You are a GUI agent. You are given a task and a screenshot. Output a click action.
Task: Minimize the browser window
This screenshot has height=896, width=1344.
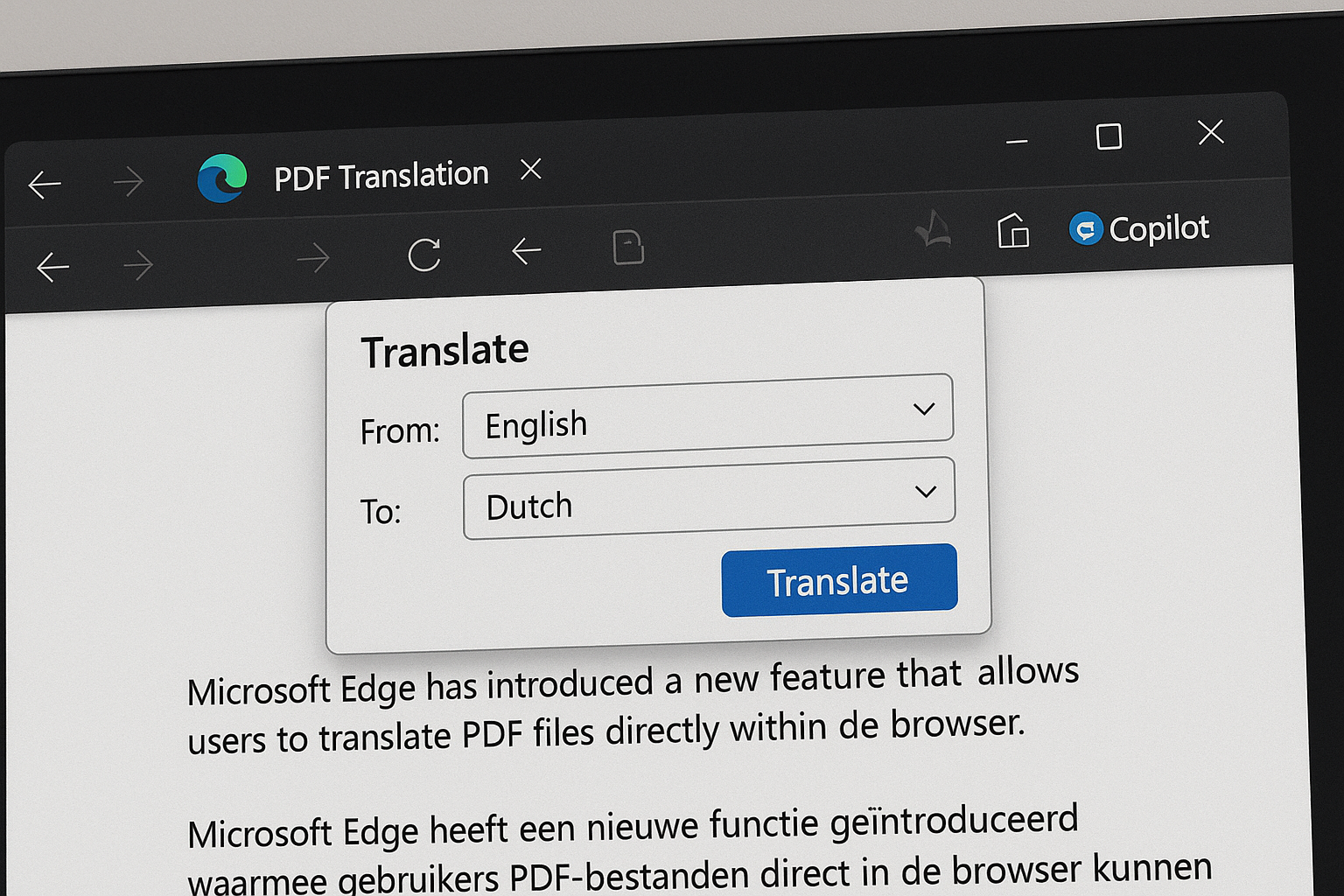pos(1017,141)
